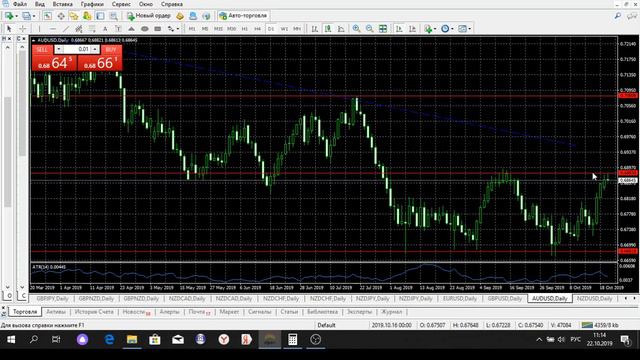Open the Графики menu
Image resolution: width=640 pixels, height=360 pixels.
[x=92, y=4]
